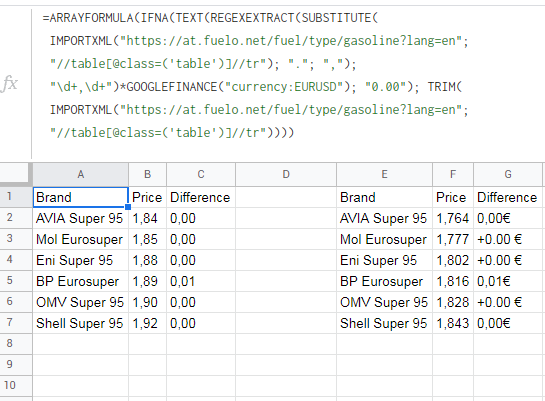This screenshot has height=401, width=545.
Task: Click price cell 1,92
Action: click(x=147, y=323)
